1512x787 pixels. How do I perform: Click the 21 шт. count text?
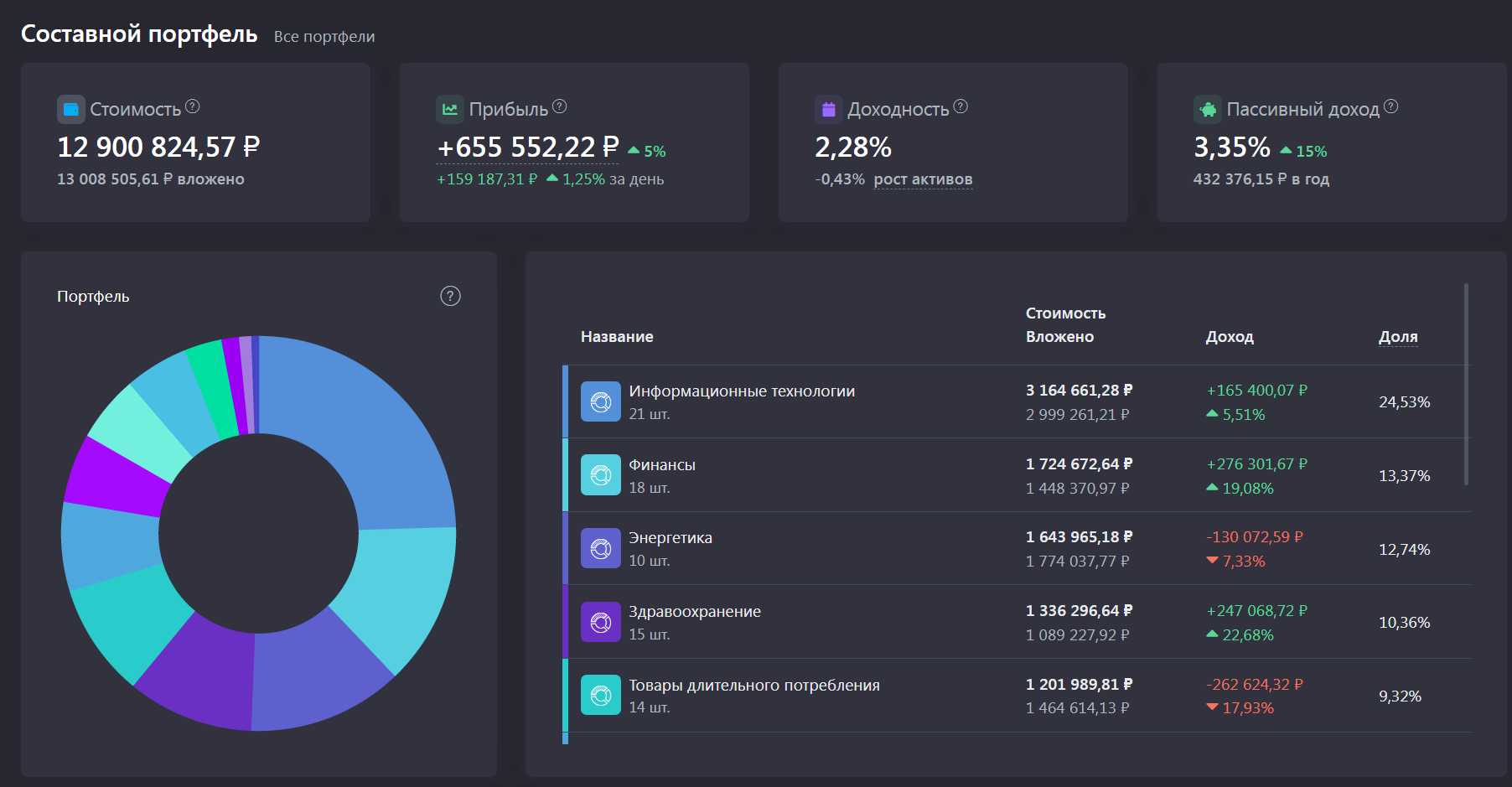point(650,414)
